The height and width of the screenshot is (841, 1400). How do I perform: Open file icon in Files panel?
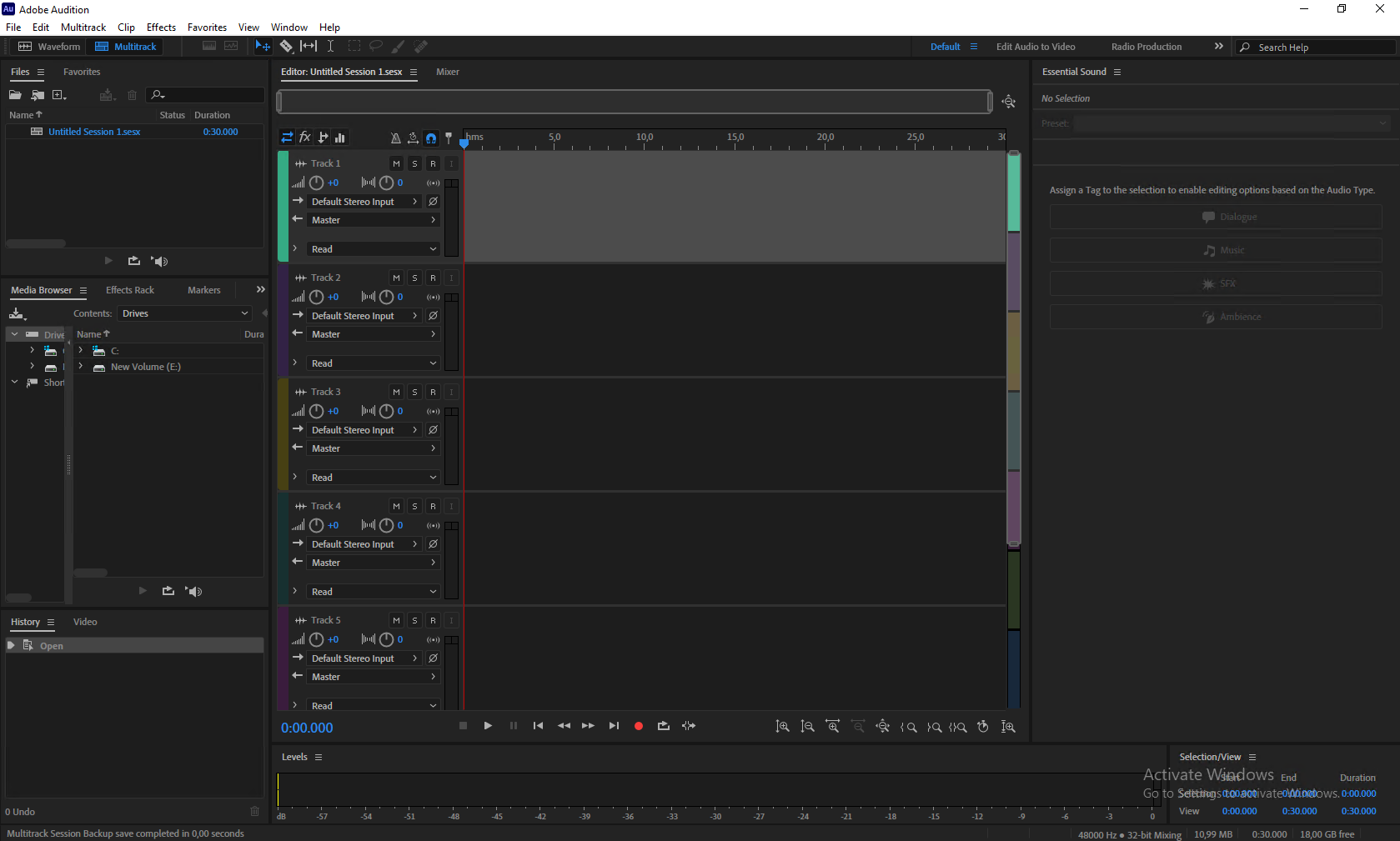click(x=15, y=95)
